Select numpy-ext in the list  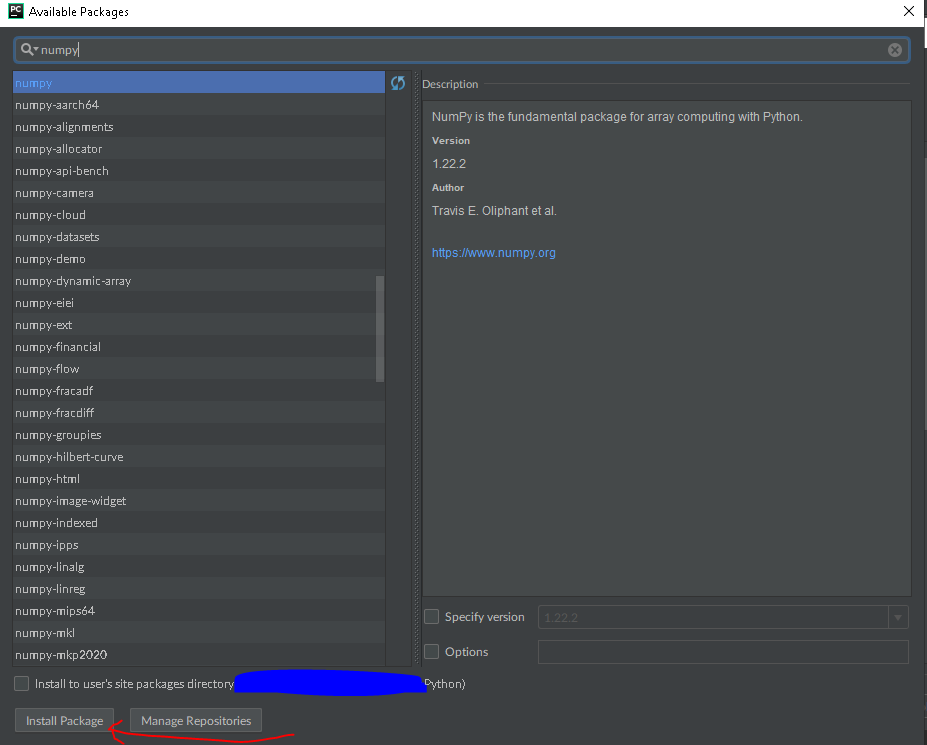point(199,325)
